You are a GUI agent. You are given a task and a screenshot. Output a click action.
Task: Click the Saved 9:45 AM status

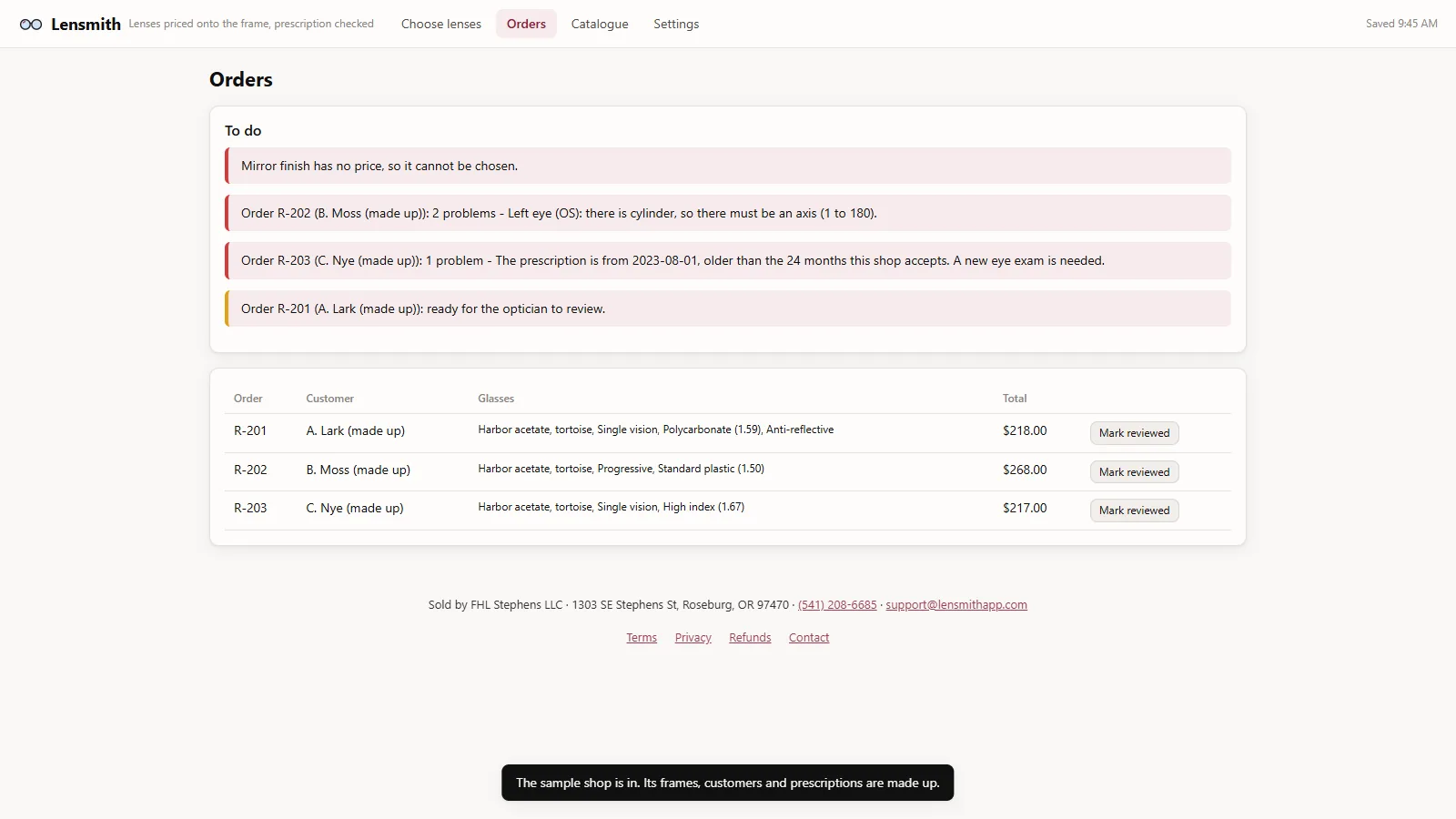coord(1401,24)
